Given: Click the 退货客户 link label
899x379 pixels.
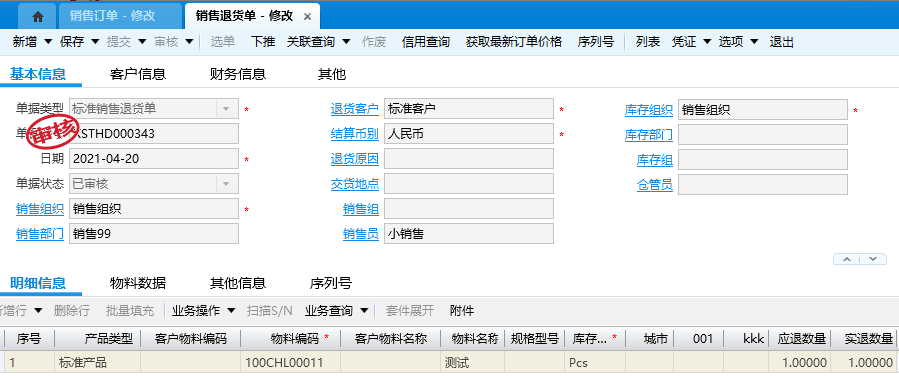Looking at the screenshot, I should (355, 109).
